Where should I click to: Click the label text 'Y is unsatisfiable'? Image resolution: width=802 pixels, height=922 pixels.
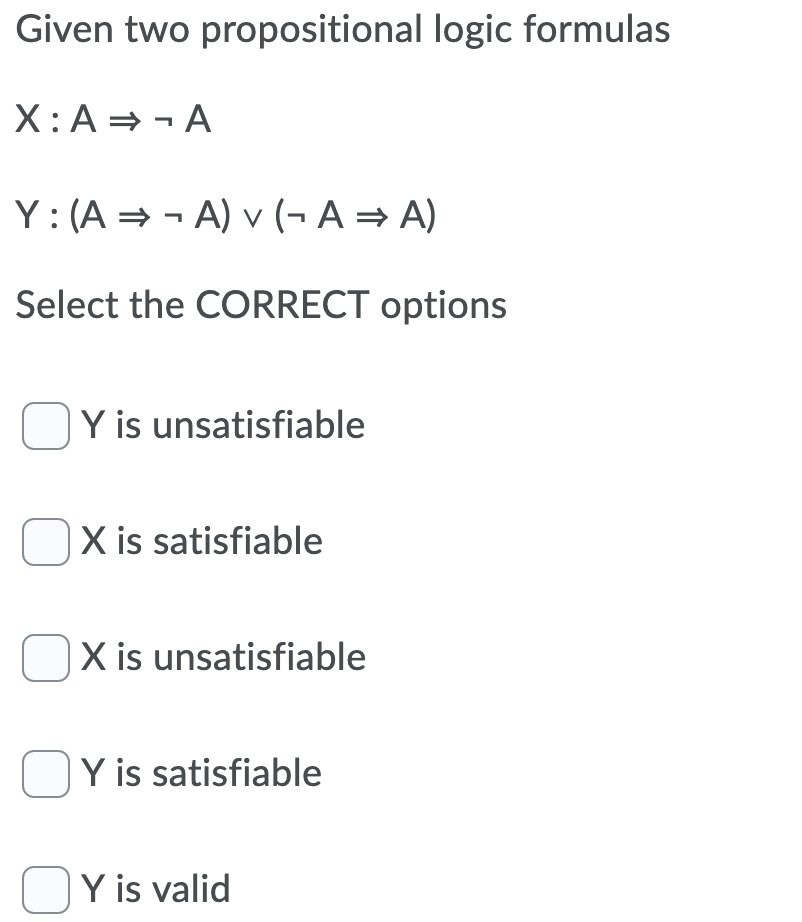[x=221, y=425]
